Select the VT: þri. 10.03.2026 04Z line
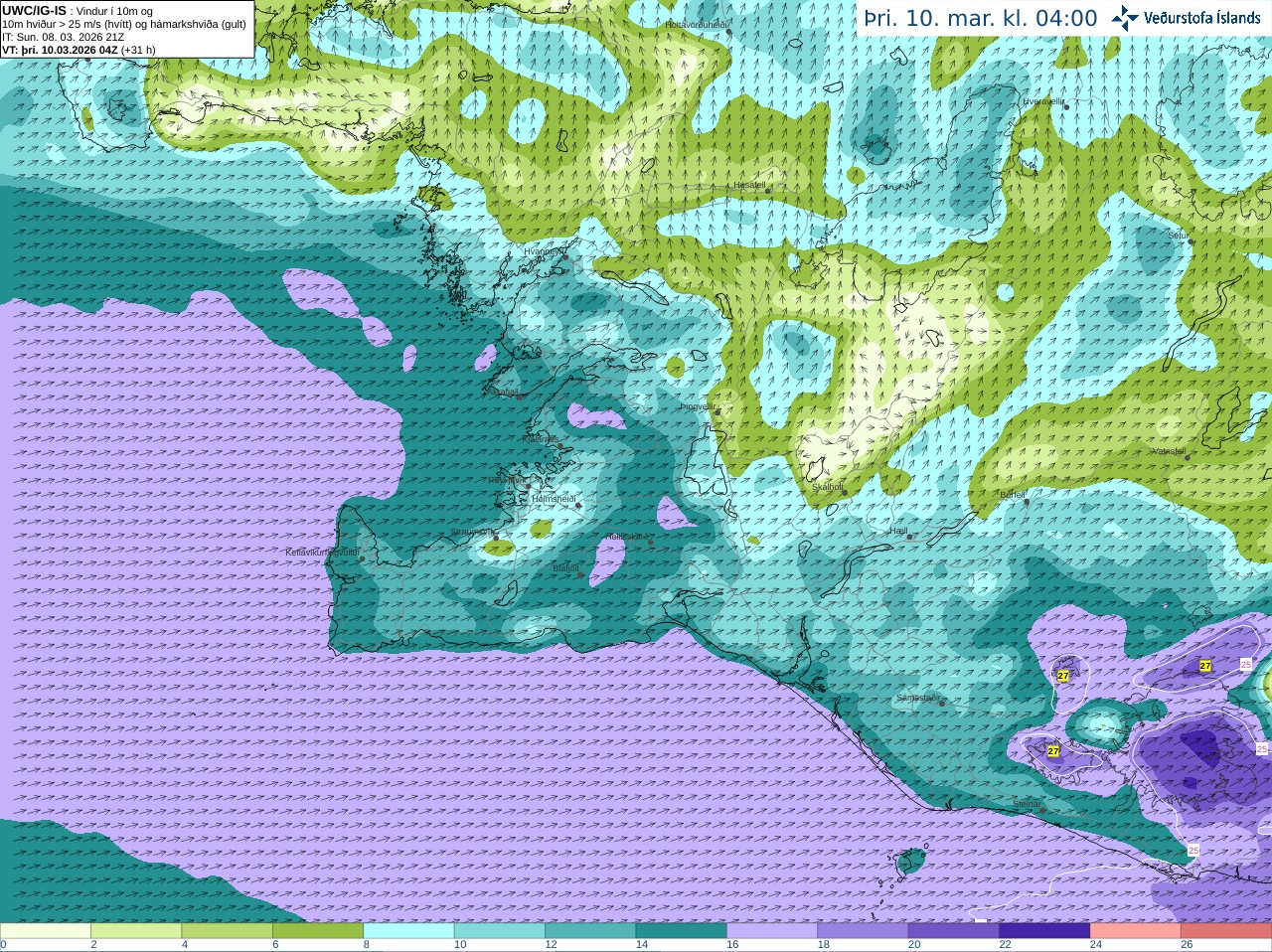The image size is (1272, 952). click(79, 50)
